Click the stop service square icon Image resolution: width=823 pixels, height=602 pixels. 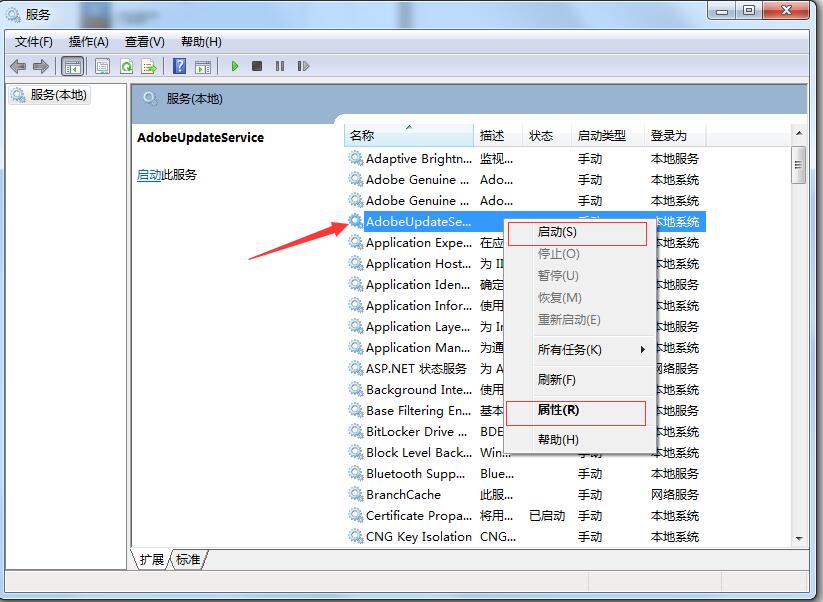click(x=257, y=66)
